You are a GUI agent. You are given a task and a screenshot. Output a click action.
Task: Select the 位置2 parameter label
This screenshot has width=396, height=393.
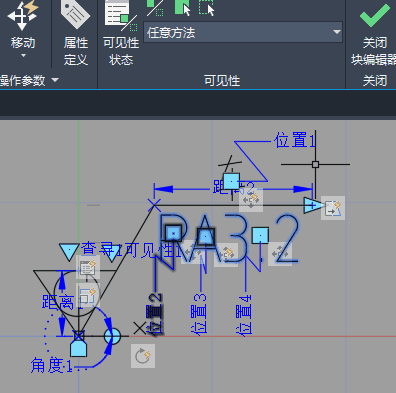(x=154, y=314)
